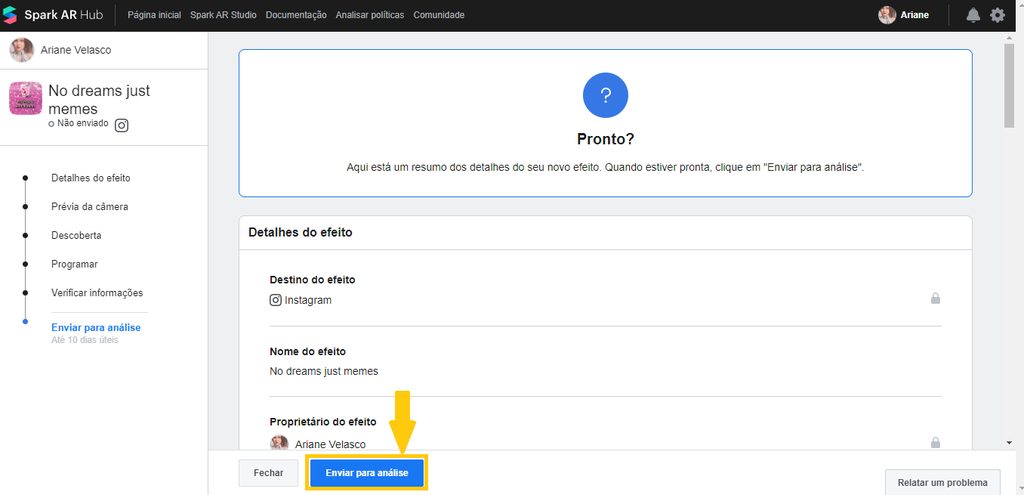Click the owner avatar next to Ariane Velasco in details

click(x=280, y=443)
